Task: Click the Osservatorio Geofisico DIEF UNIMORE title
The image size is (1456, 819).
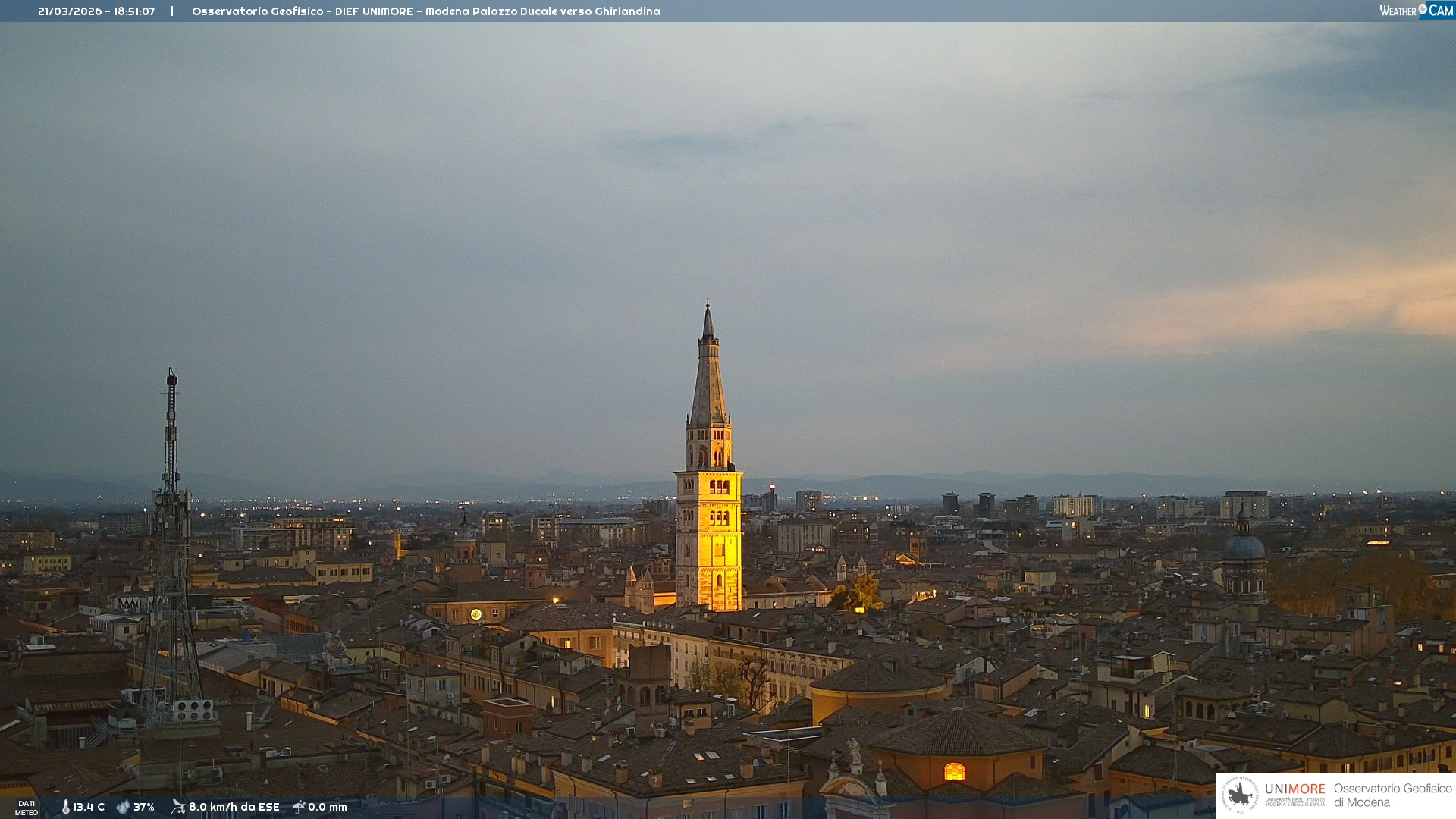Action: click(425, 11)
